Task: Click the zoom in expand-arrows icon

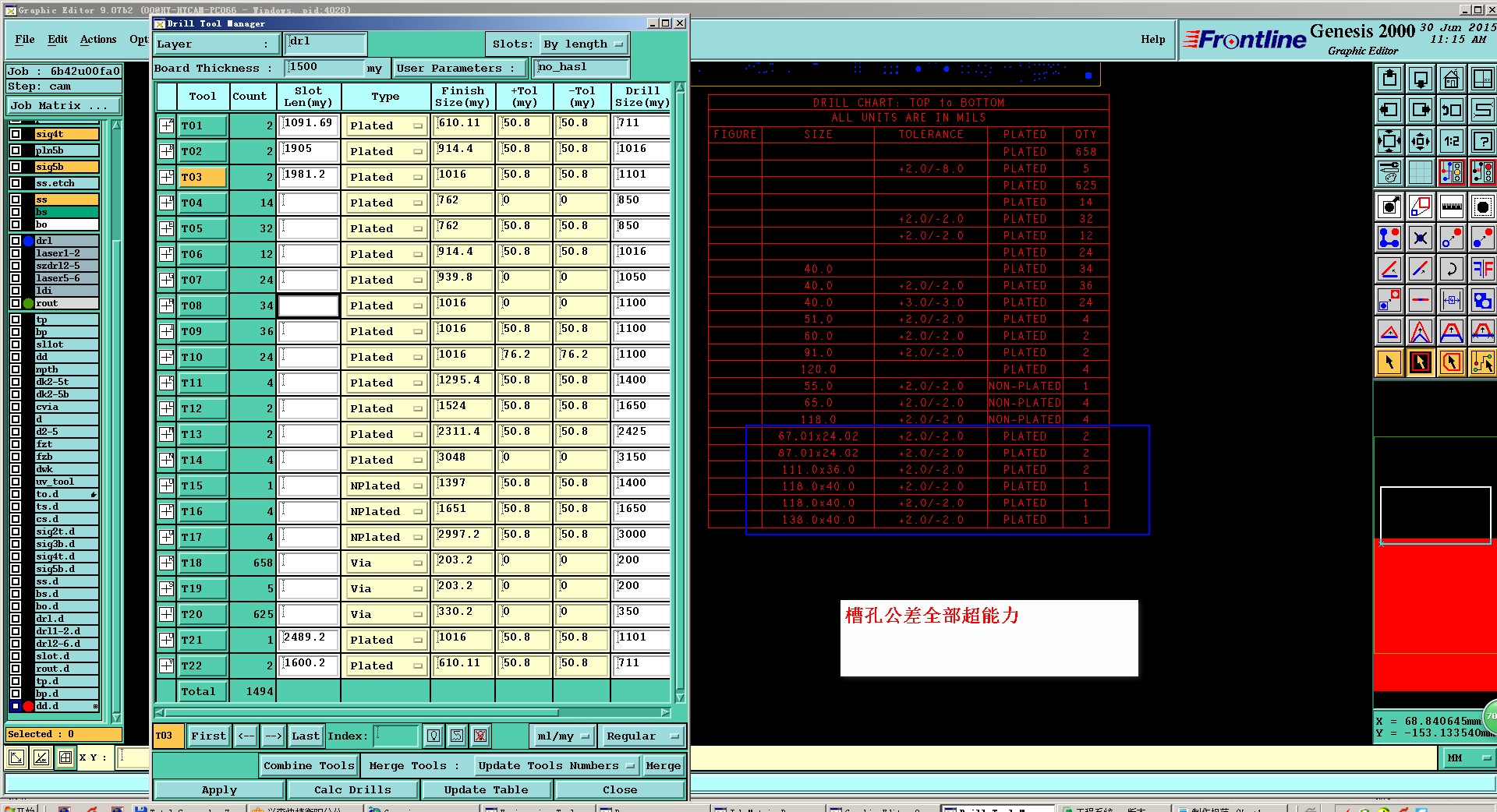Action: click(1389, 141)
